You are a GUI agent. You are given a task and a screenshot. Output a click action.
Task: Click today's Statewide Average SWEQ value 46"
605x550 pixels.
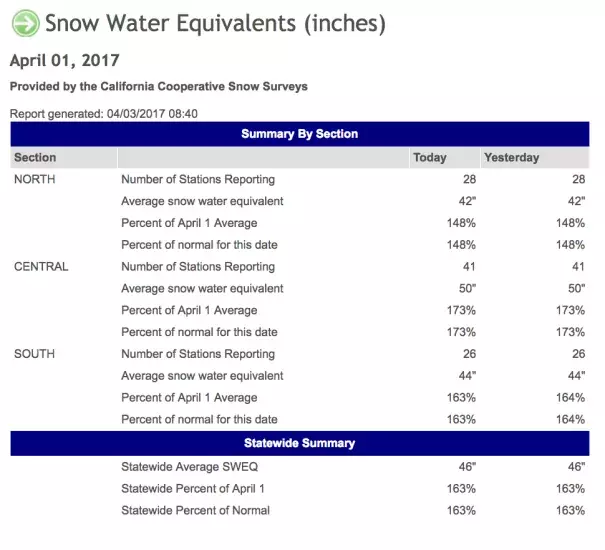(x=467, y=467)
